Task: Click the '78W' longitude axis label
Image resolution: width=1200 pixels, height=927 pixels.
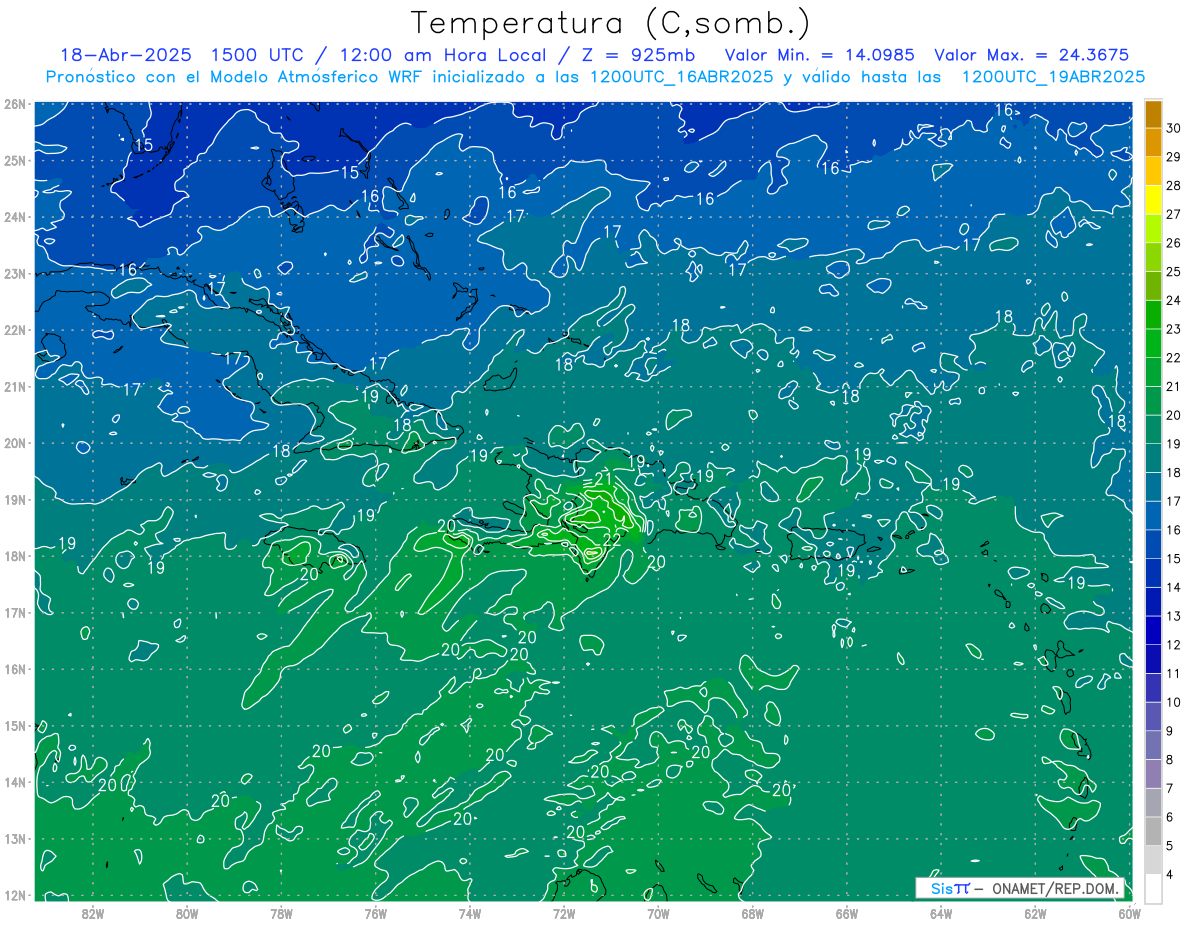Action: (x=281, y=914)
